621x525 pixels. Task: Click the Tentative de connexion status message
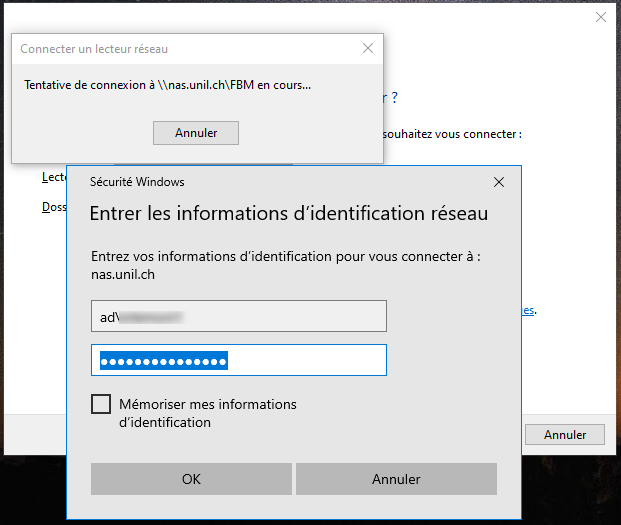tap(167, 85)
